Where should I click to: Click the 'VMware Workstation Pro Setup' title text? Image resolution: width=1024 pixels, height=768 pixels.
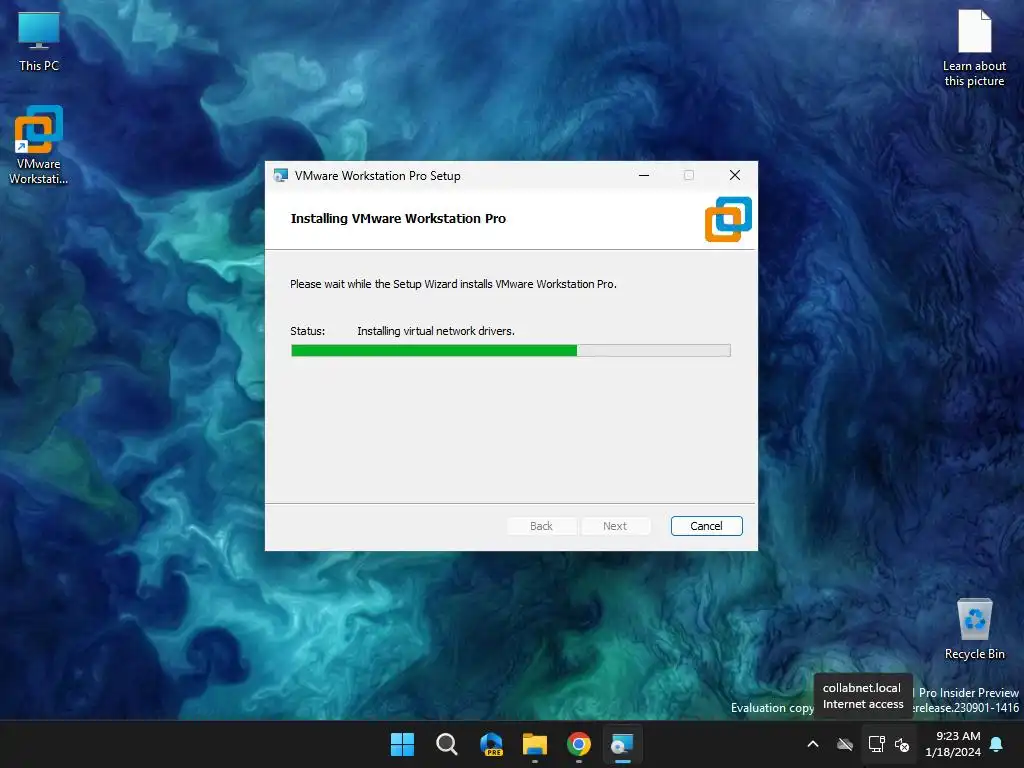[377, 176]
